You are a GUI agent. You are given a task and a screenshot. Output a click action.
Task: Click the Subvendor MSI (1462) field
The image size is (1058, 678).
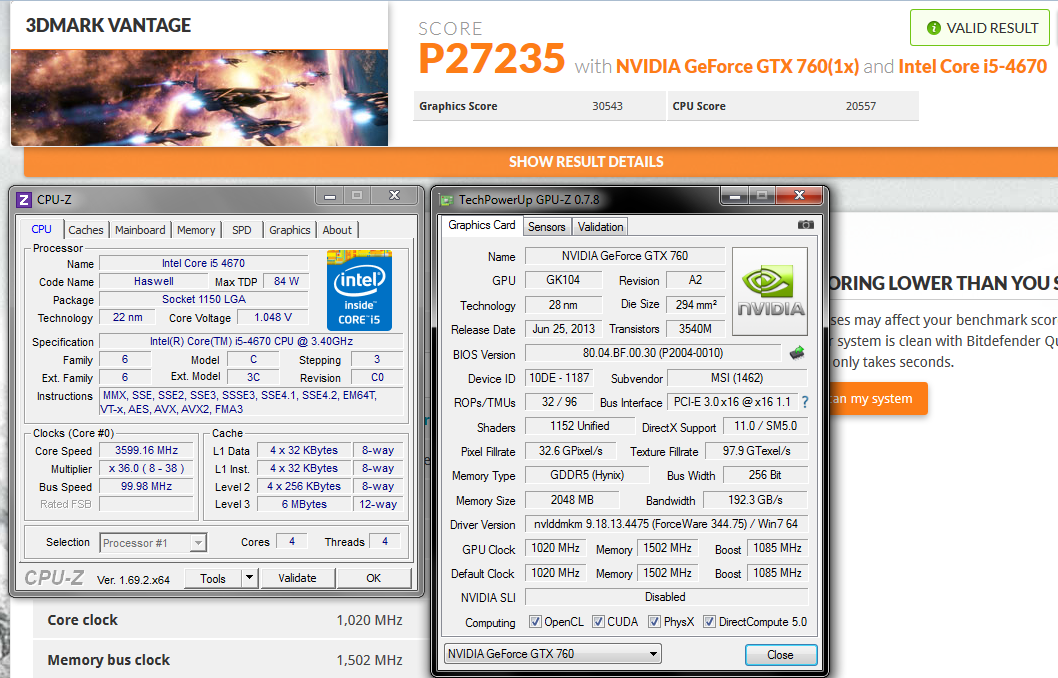coord(737,378)
